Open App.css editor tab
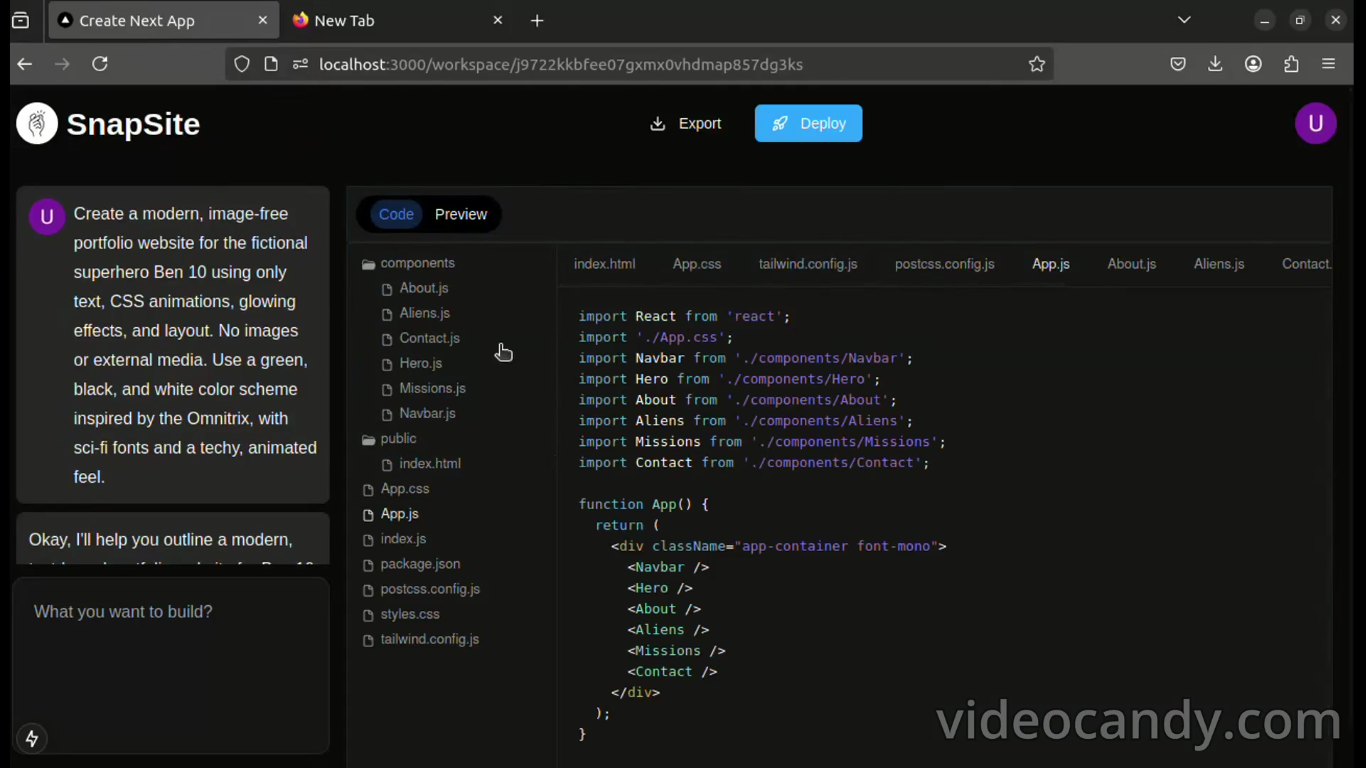The width and height of the screenshot is (1366, 768). coord(697,264)
